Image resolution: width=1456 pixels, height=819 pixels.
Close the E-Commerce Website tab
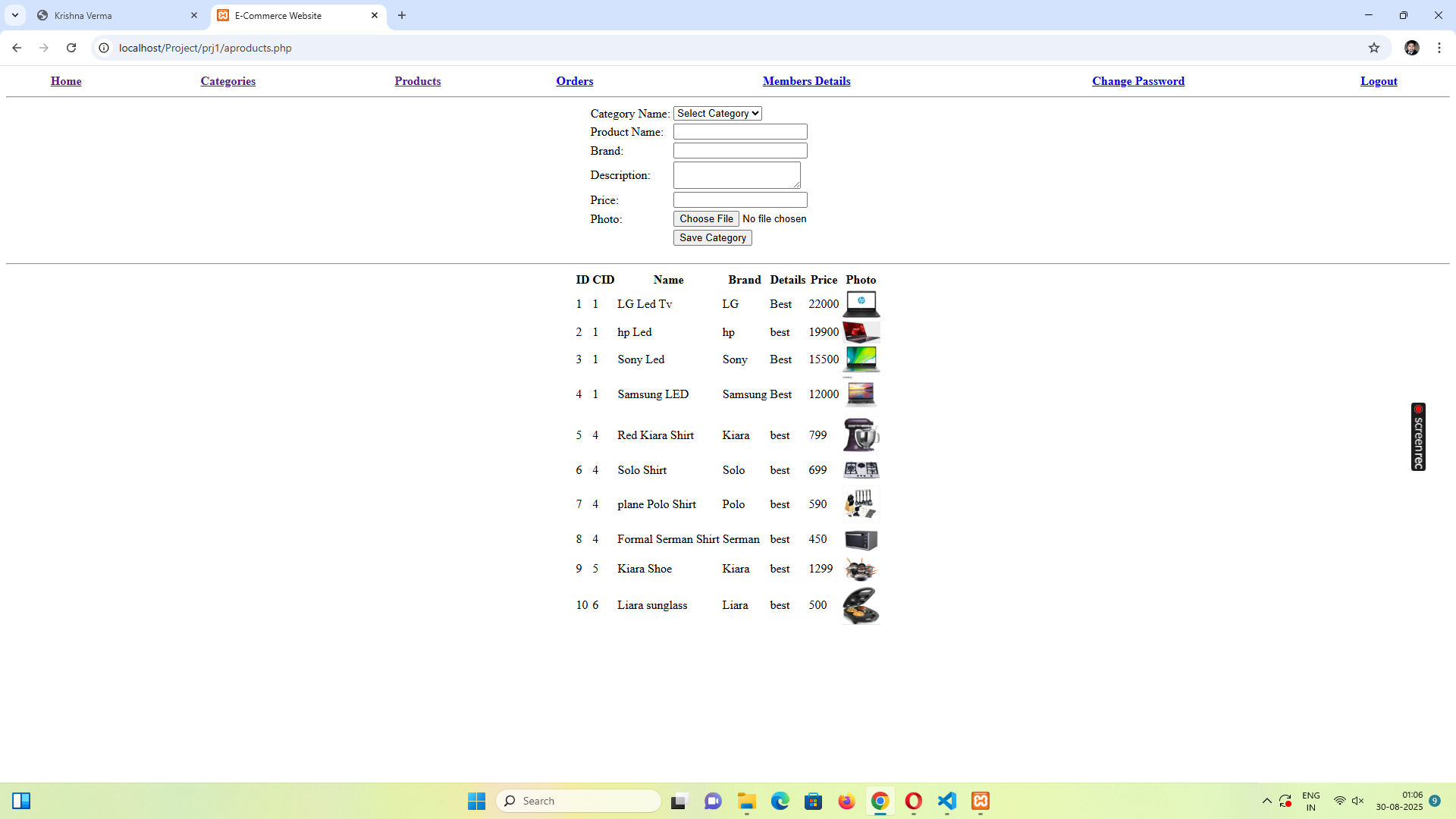(x=375, y=15)
